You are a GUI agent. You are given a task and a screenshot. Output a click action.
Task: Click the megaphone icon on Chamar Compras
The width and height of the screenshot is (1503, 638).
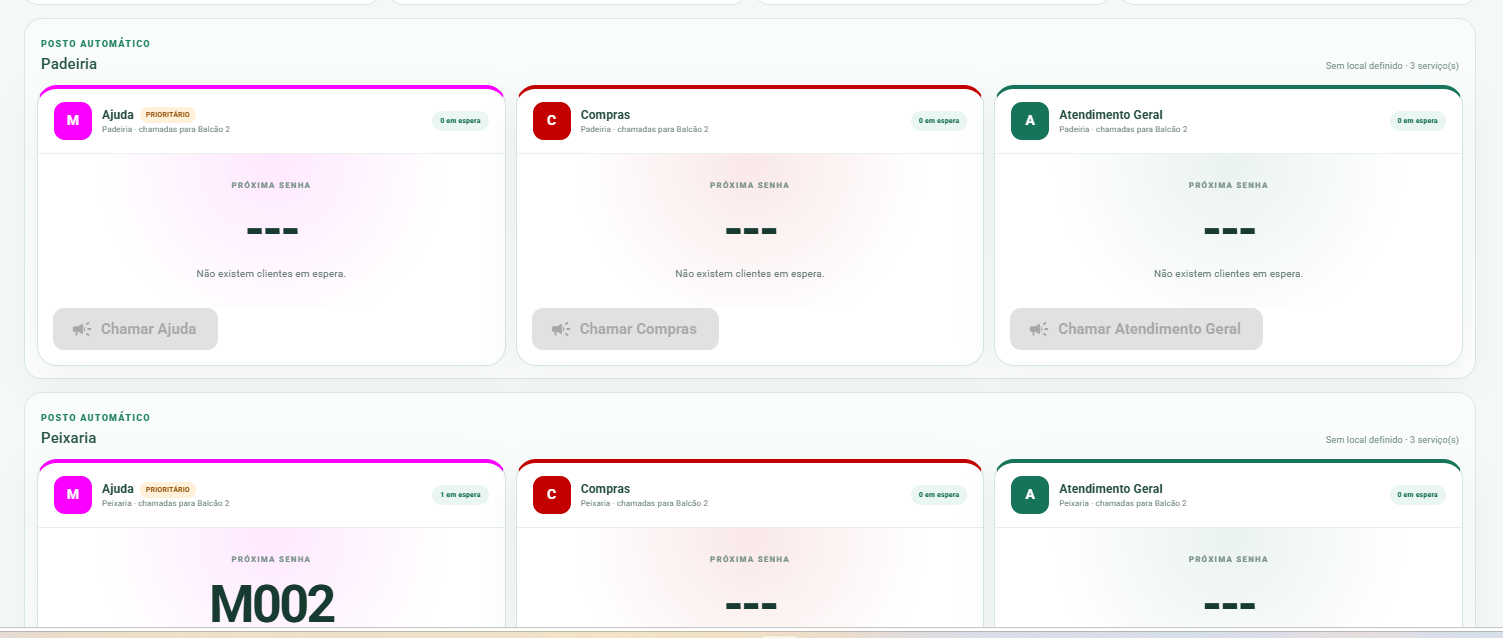[561, 329]
